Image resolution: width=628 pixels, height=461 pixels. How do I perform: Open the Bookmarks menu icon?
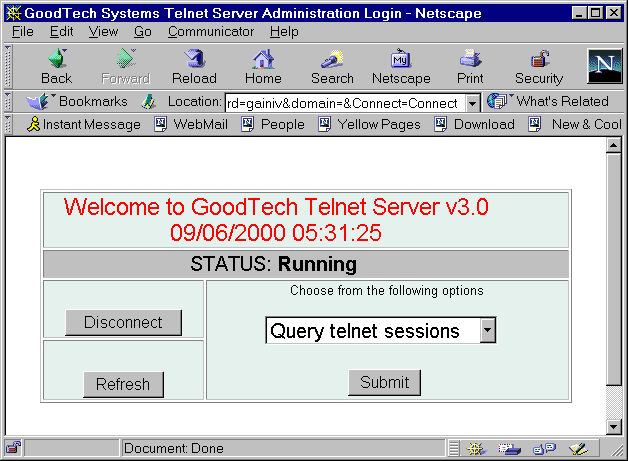click(x=38, y=101)
